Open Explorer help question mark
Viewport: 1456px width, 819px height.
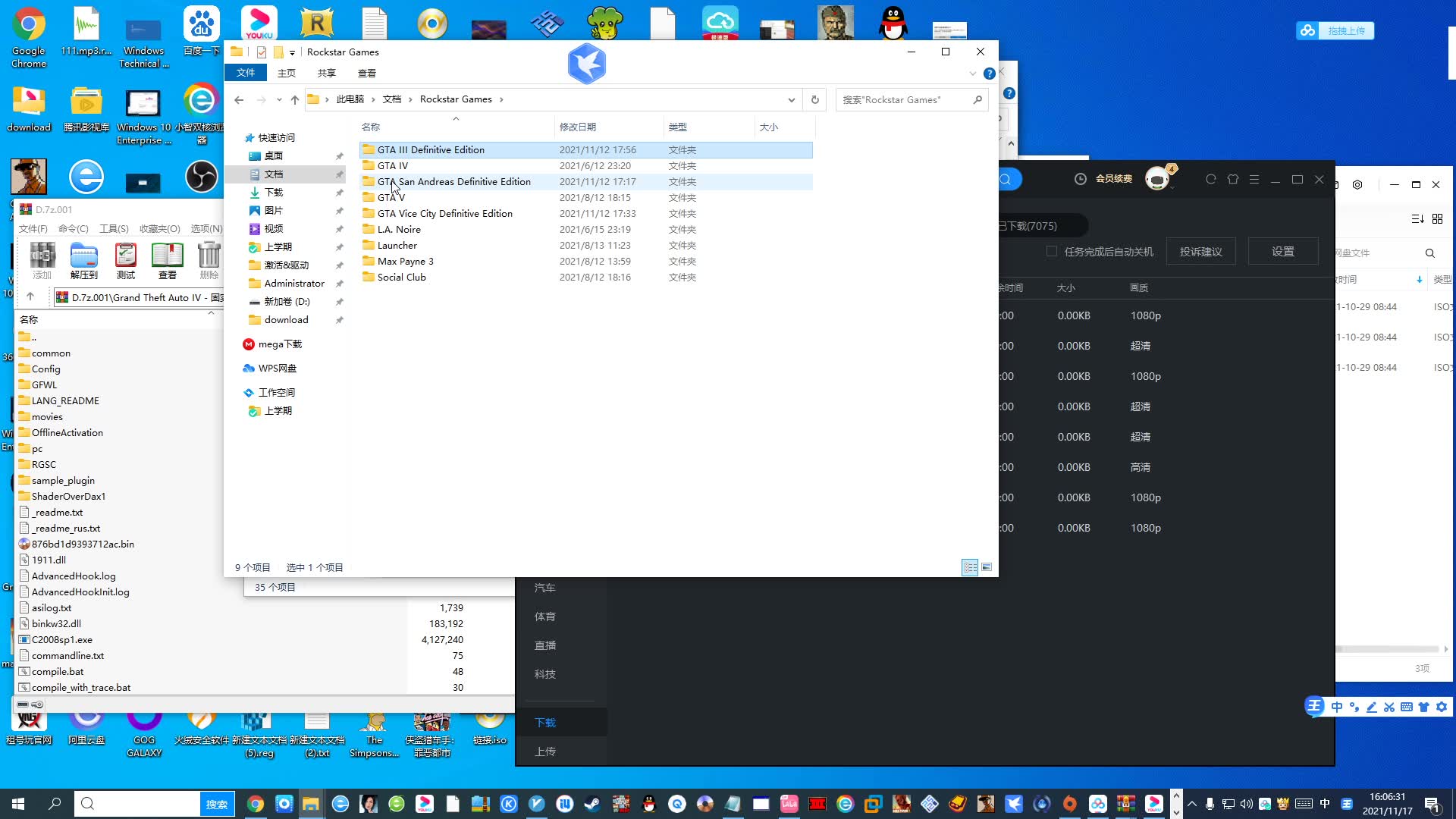tap(990, 74)
